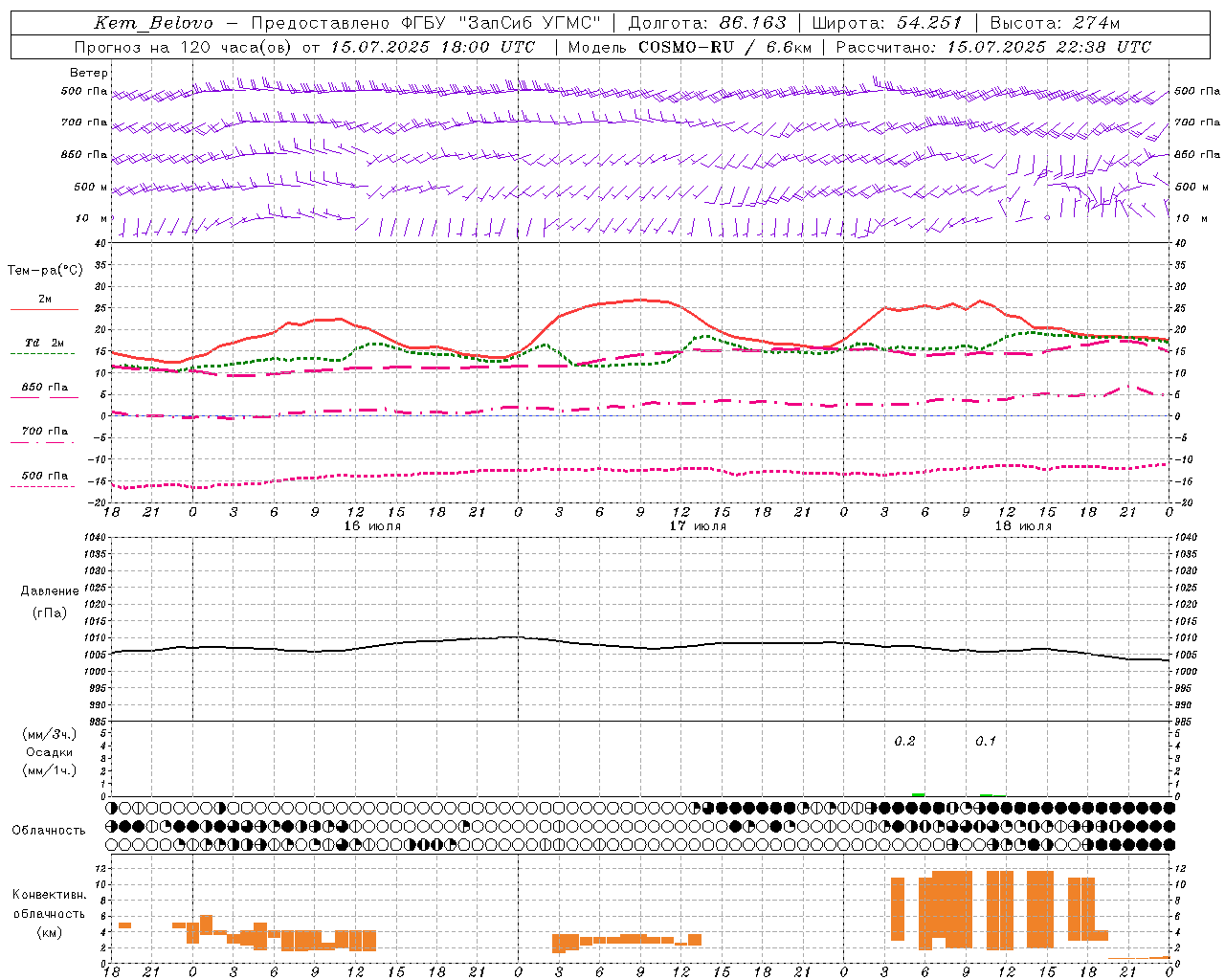Click the "(мм/3ч.)" precipitation unit label

tap(50, 734)
